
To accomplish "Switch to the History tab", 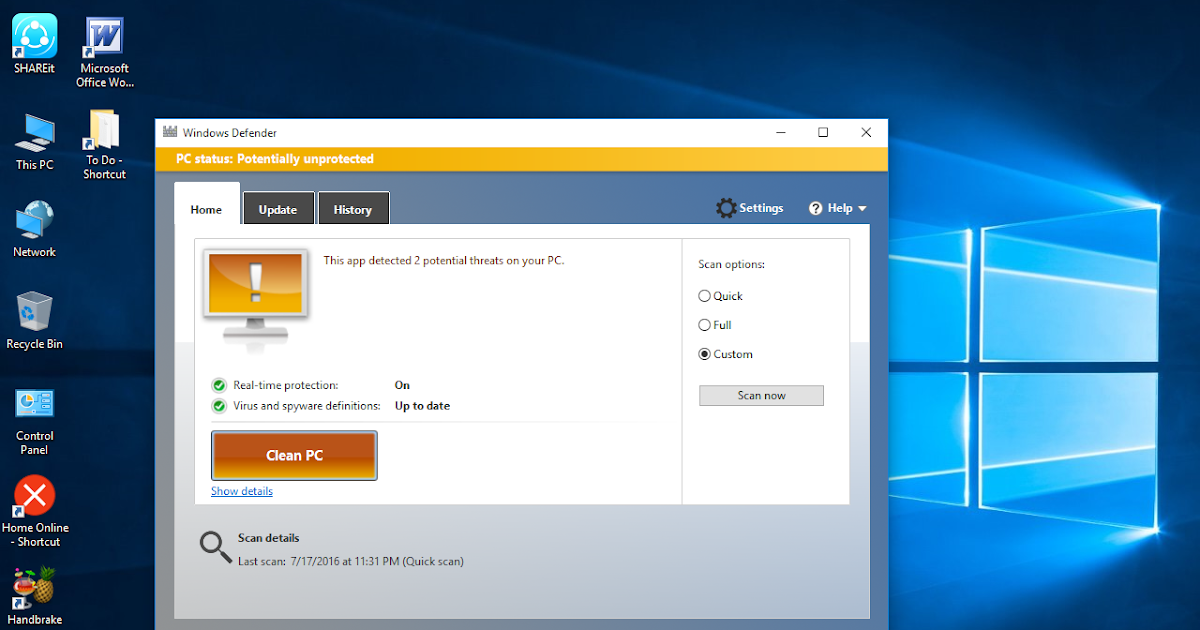I will (353, 209).
